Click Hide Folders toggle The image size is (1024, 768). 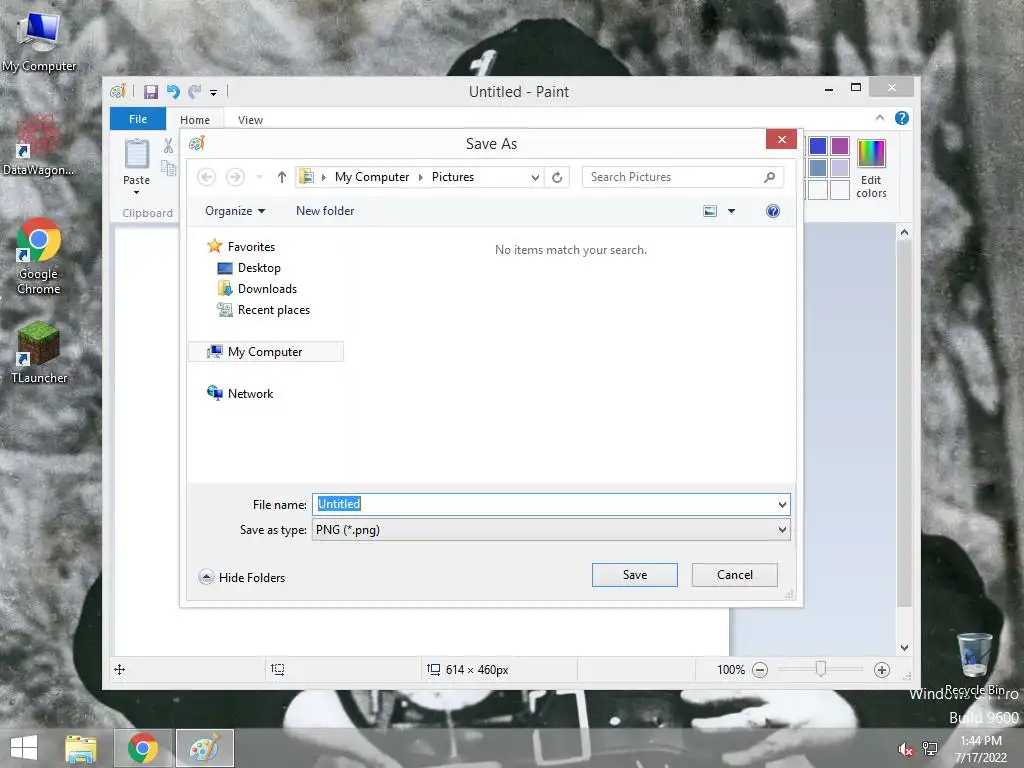click(242, 577)
